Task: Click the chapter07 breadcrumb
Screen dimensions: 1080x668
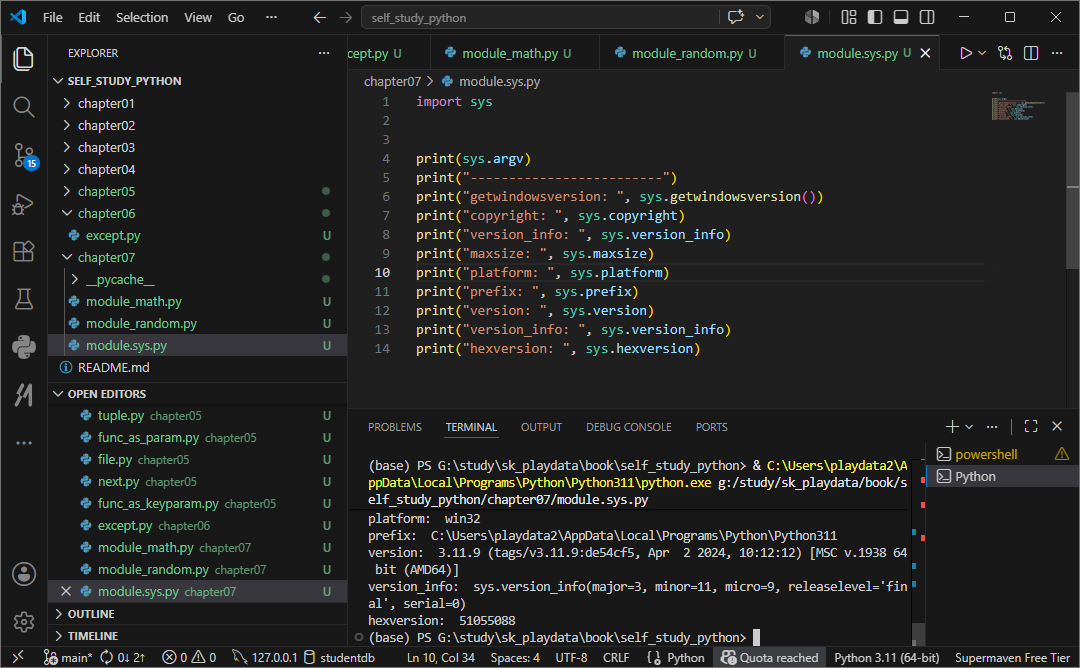Action: pyautogui.click(x=392, y=81)
